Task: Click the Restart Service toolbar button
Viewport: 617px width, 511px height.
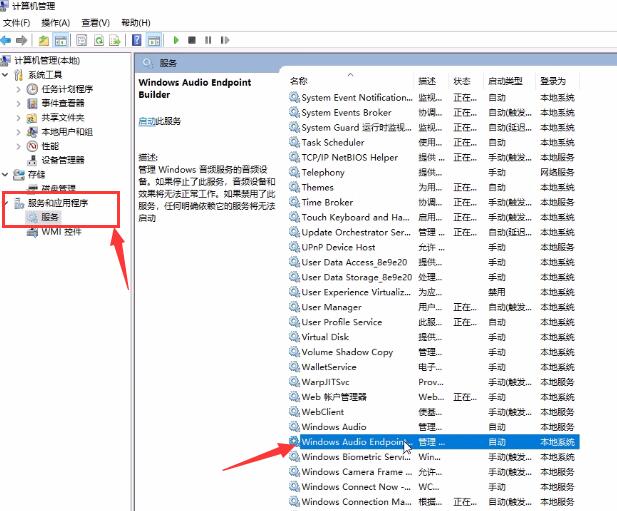Action: click(224, 40)
